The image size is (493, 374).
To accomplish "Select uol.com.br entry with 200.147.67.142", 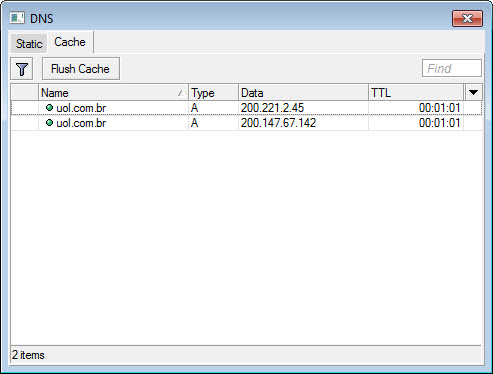I will [x=247, y=123].
